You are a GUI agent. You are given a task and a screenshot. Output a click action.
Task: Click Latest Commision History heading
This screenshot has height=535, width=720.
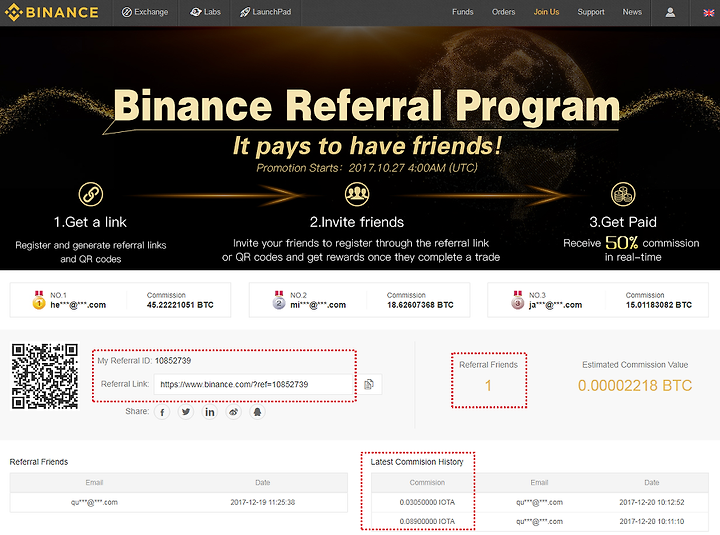(x=417, y=462)
